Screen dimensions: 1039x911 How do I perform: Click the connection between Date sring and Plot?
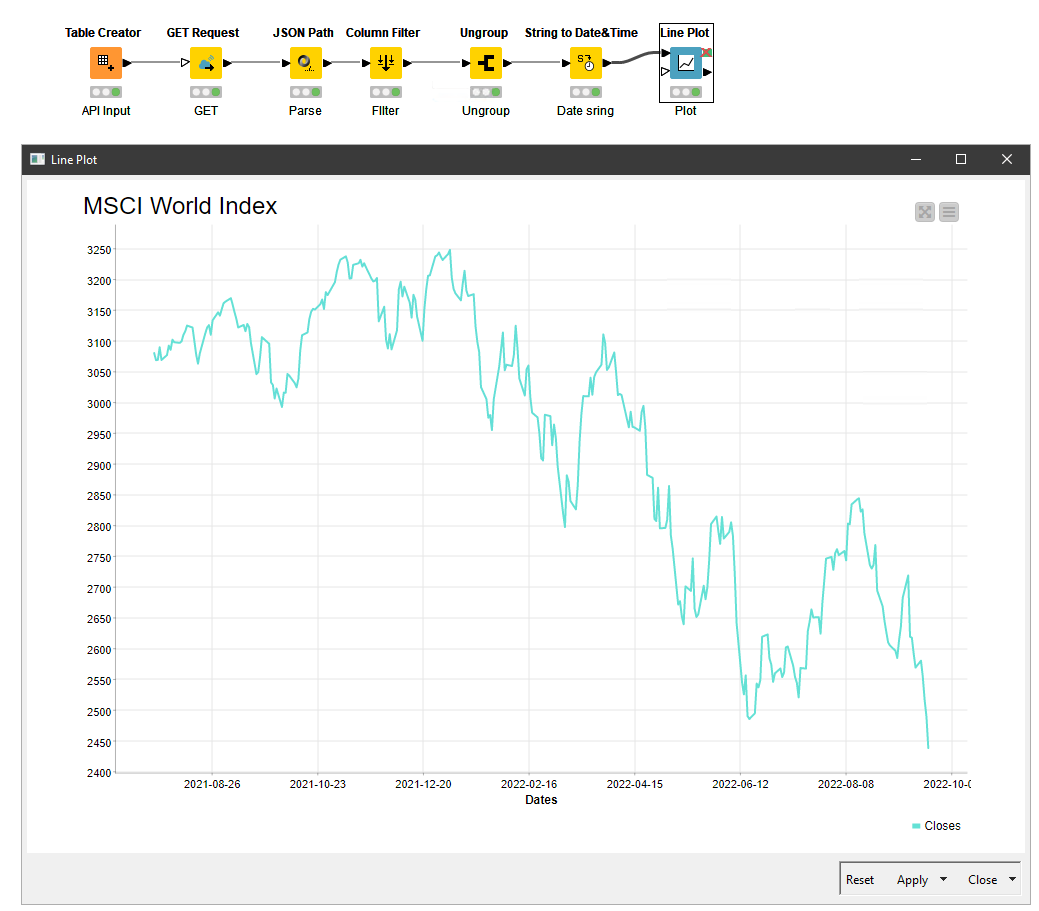coord(636,57)
